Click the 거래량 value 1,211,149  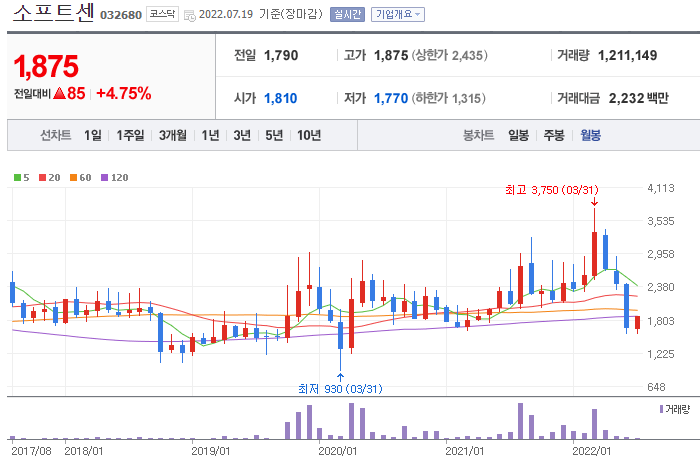(627, 55)
